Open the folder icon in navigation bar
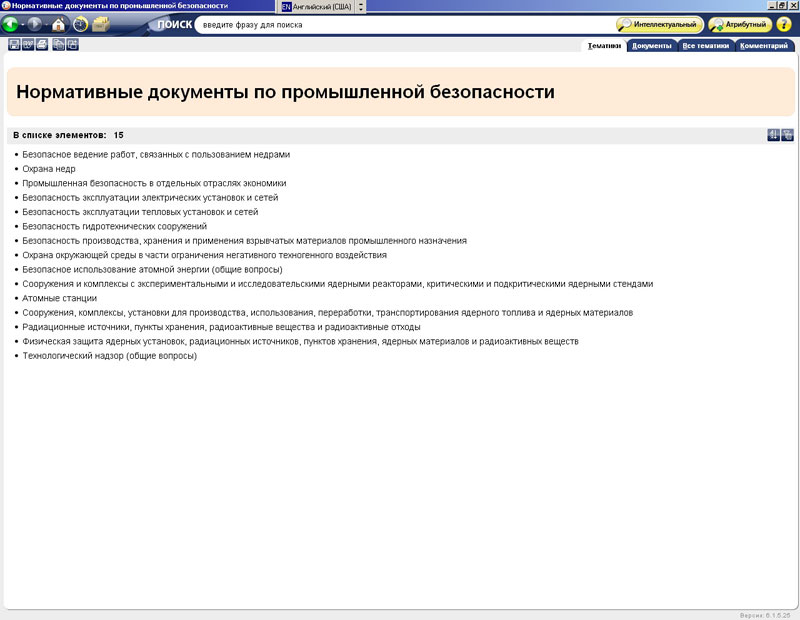Screen dimensions: 800x620 (x=101, y=24)
